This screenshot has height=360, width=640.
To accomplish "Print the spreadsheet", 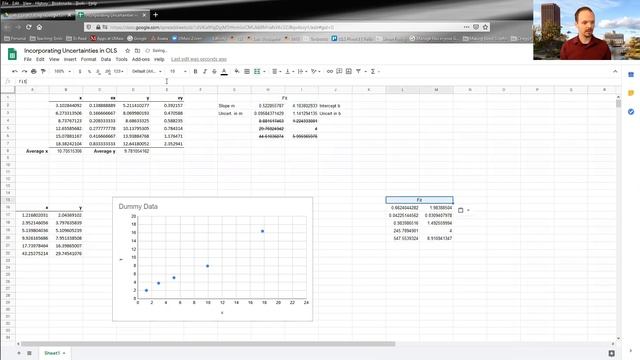I will tap(33, 71).
